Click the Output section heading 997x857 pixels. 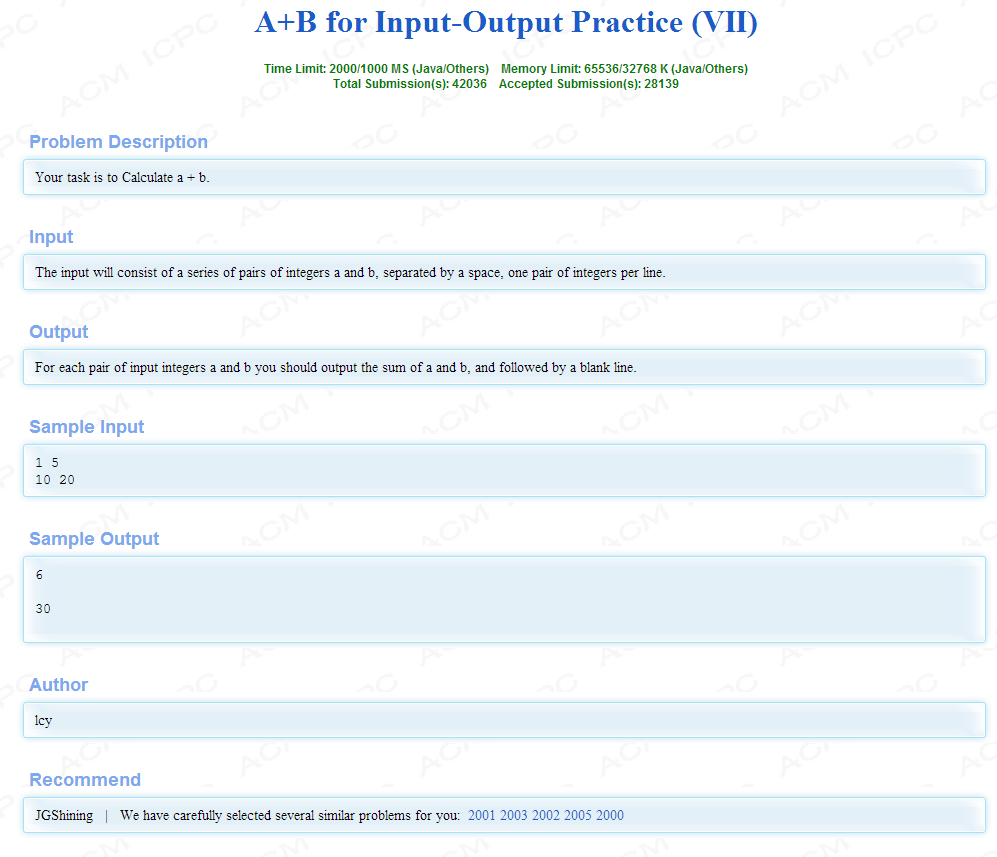coord(58,332)
